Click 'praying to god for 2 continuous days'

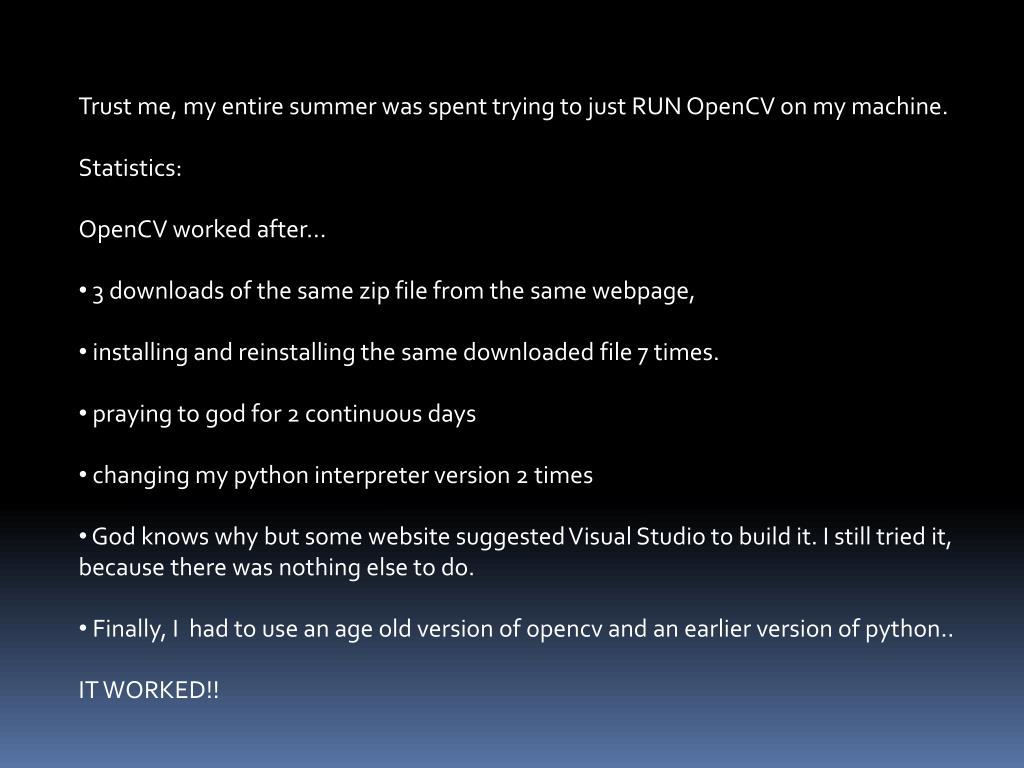pos(284,414)
